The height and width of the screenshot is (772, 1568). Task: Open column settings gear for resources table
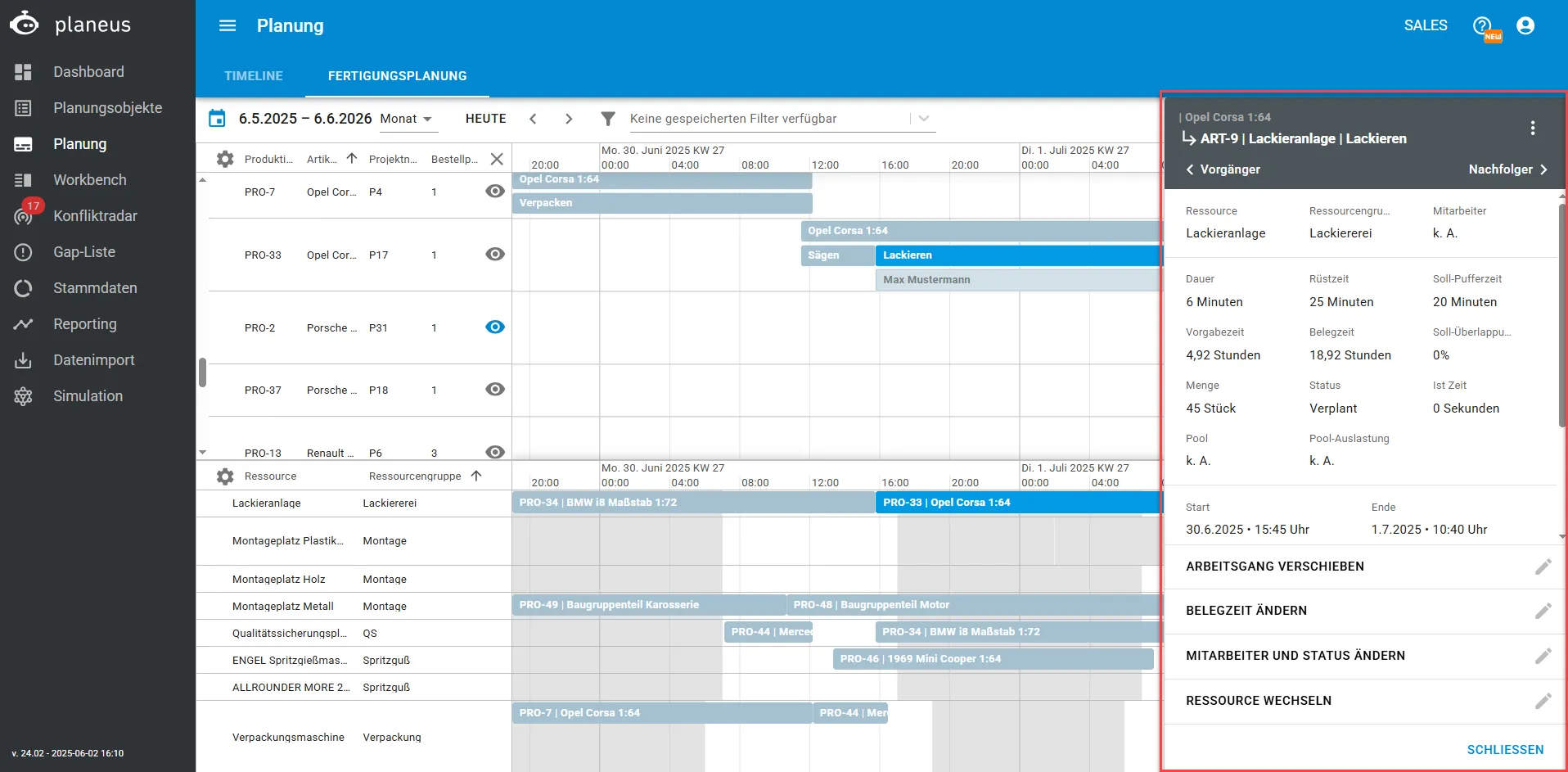225,476
